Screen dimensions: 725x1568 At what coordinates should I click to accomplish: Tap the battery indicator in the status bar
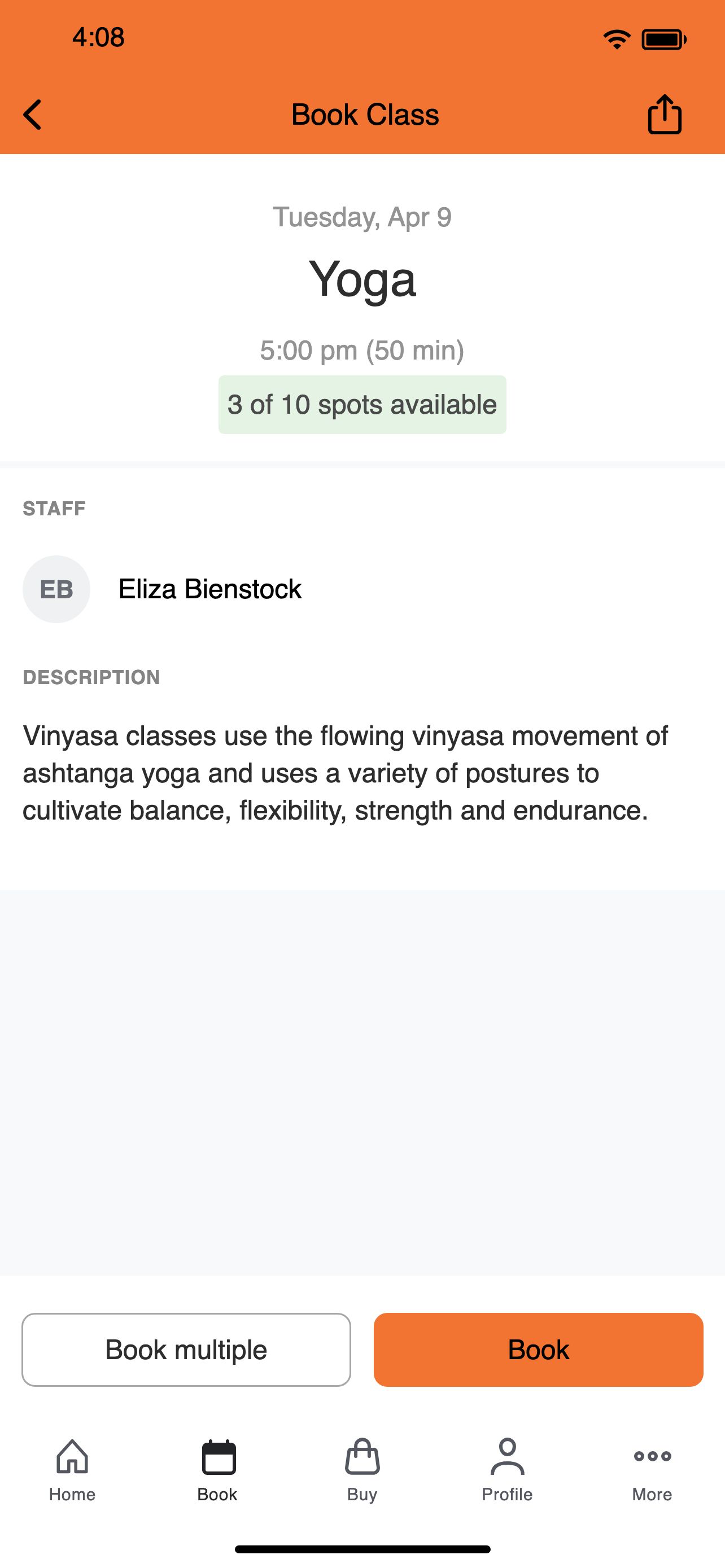[664, 40]
